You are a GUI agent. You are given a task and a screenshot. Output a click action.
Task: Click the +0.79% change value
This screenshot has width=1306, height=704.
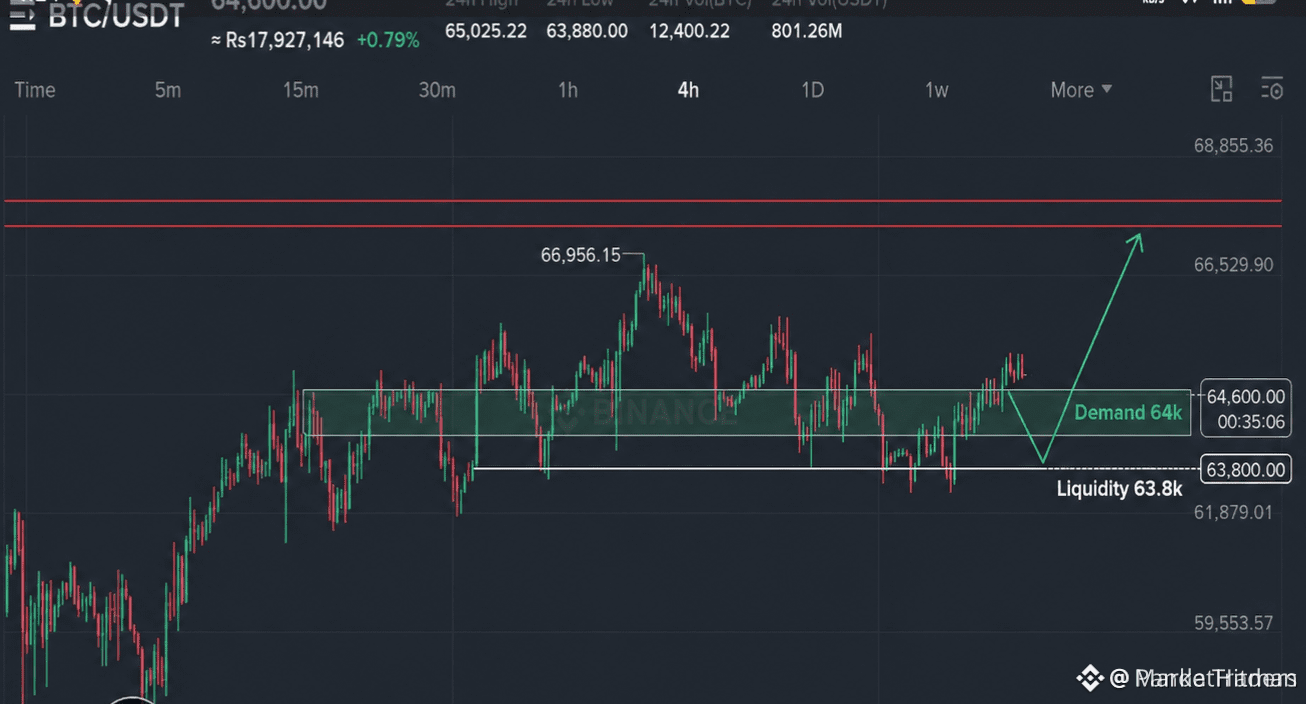(388, 41)
